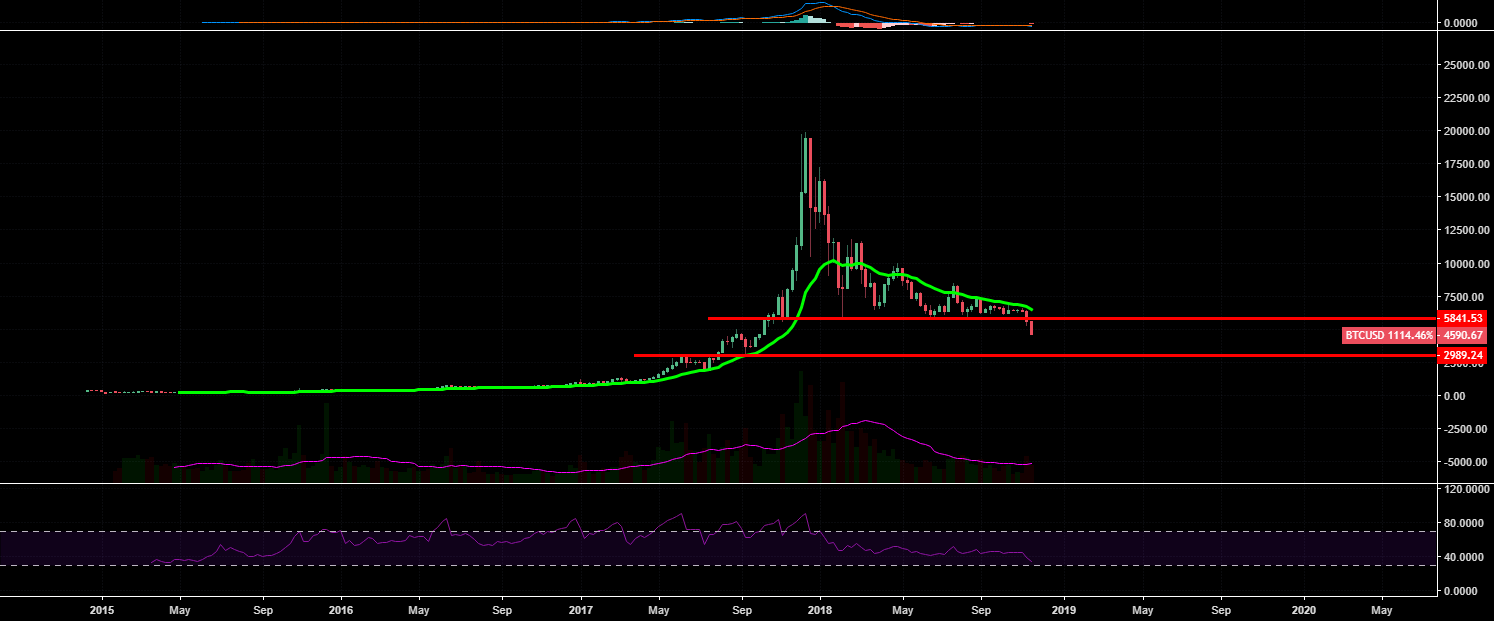This screenshot has height=621, width=1494.
Task: Click the 2989.24 price label on the axis
Action: point(1462,354)
